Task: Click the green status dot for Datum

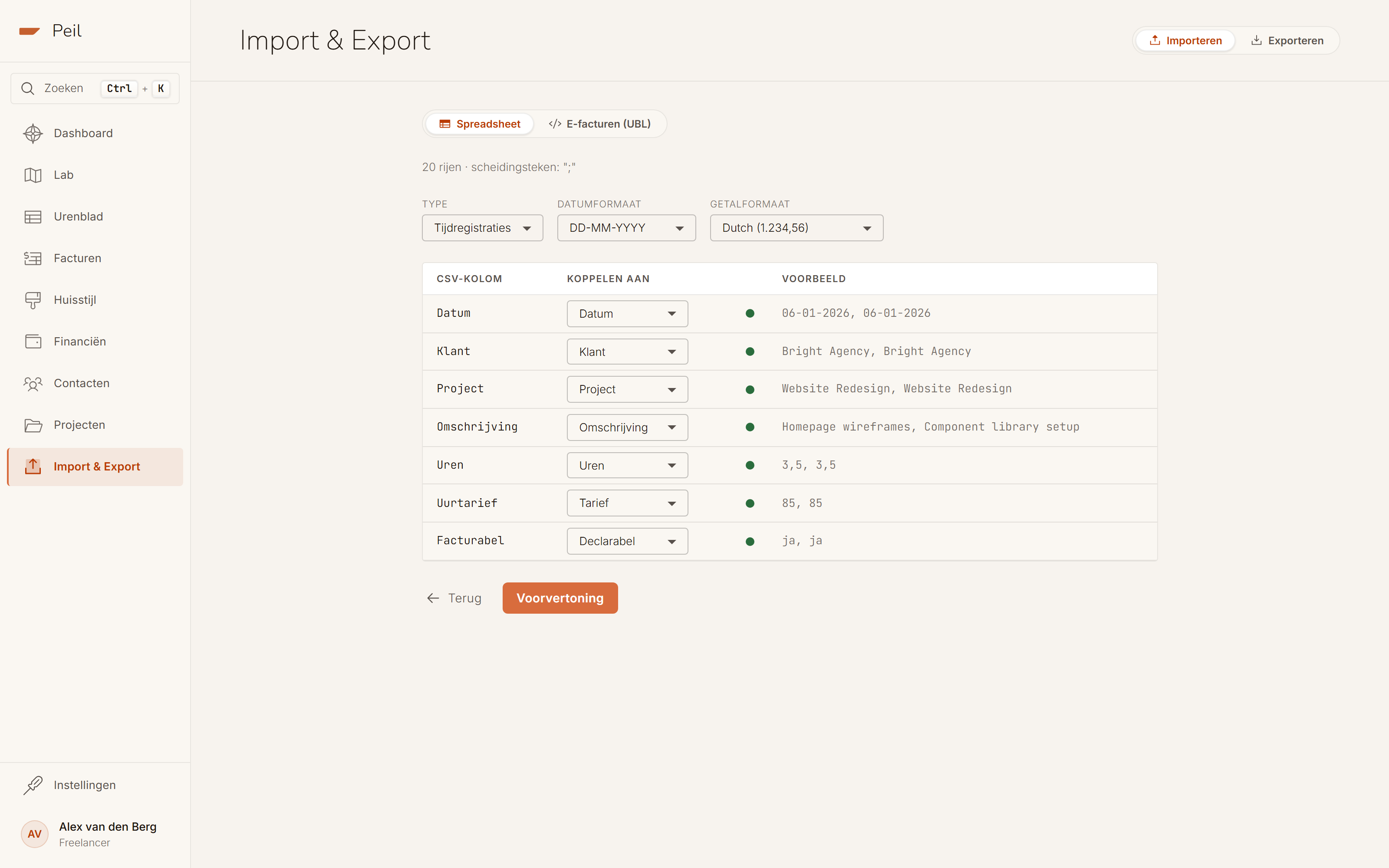Action: click(750, 313)
